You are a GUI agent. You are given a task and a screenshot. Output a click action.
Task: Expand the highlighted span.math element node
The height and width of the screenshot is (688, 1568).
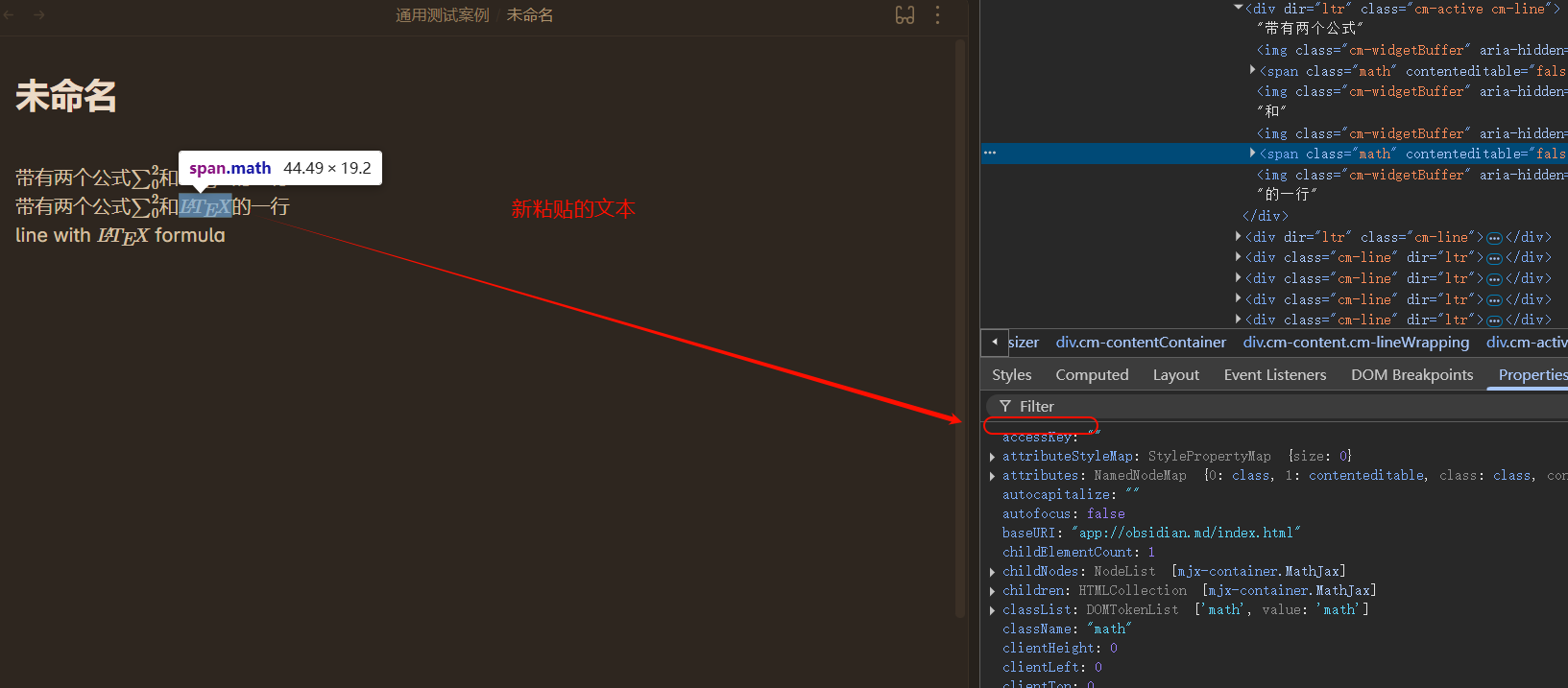pos(1252,154)
